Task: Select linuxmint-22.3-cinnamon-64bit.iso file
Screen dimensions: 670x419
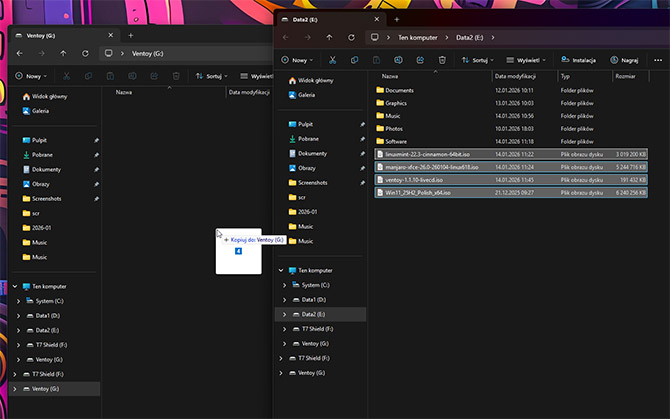Action: [x=511, y=154]
